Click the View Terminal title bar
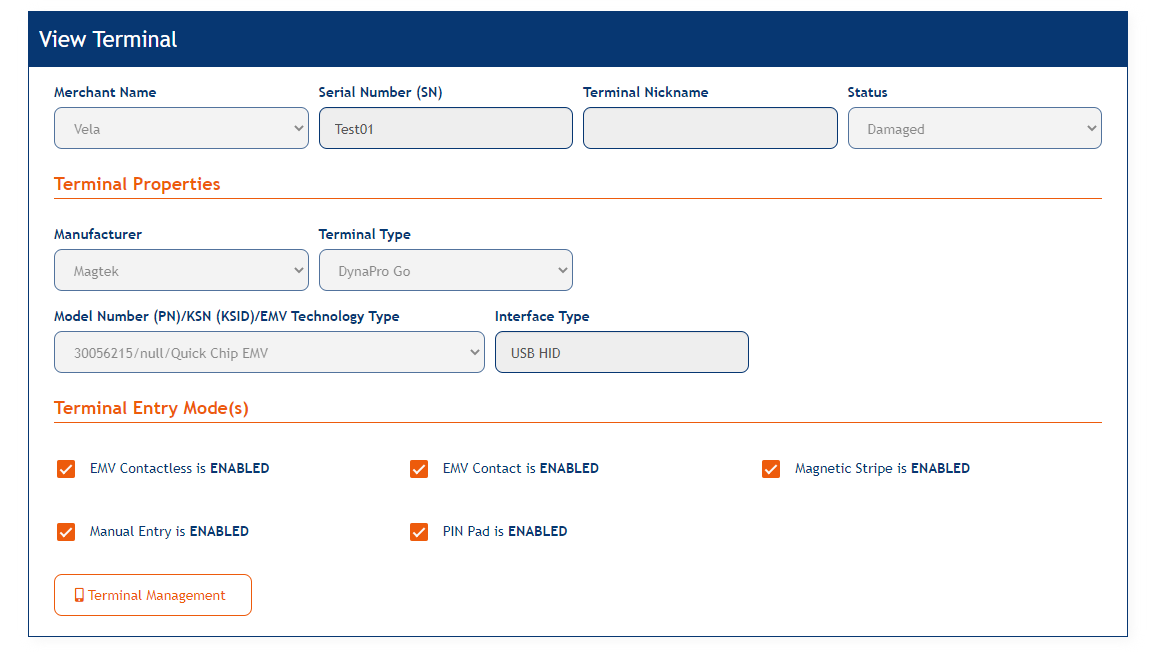Viewport: 1150px width, 652px height. click(x=106, y=39)
